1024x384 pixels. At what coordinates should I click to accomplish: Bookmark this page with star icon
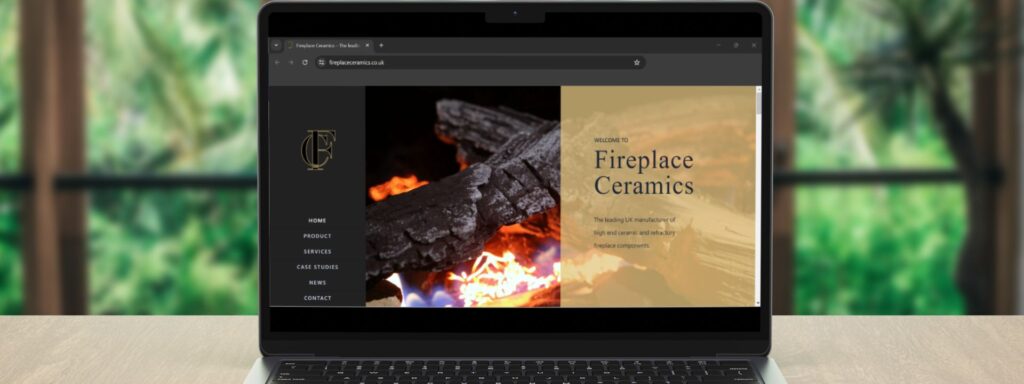point(637,63)
